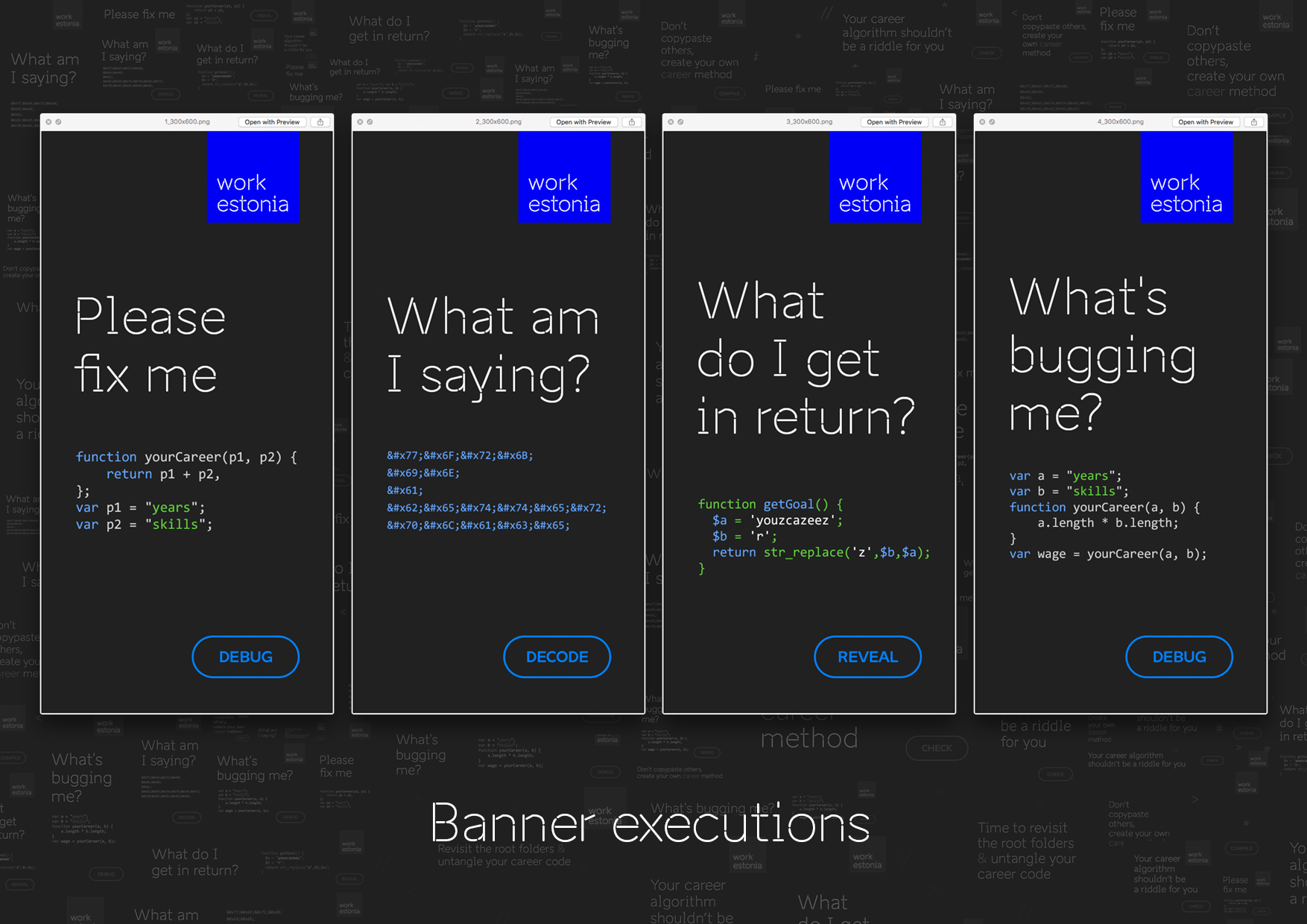Click the share icon in 1_300x600.png window
The height and width of the screenshot is (924, 1307).
coord(320,122)
